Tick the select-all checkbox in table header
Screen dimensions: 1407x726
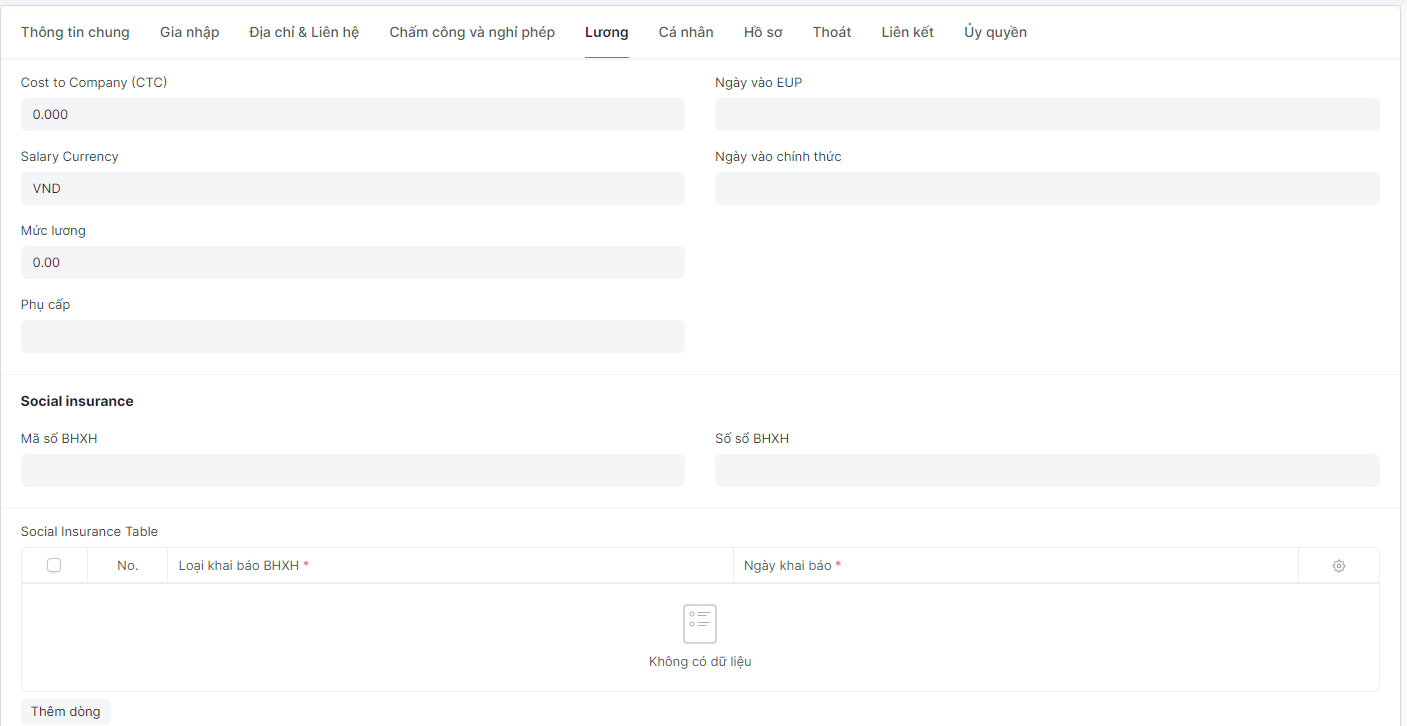(54, 565)
